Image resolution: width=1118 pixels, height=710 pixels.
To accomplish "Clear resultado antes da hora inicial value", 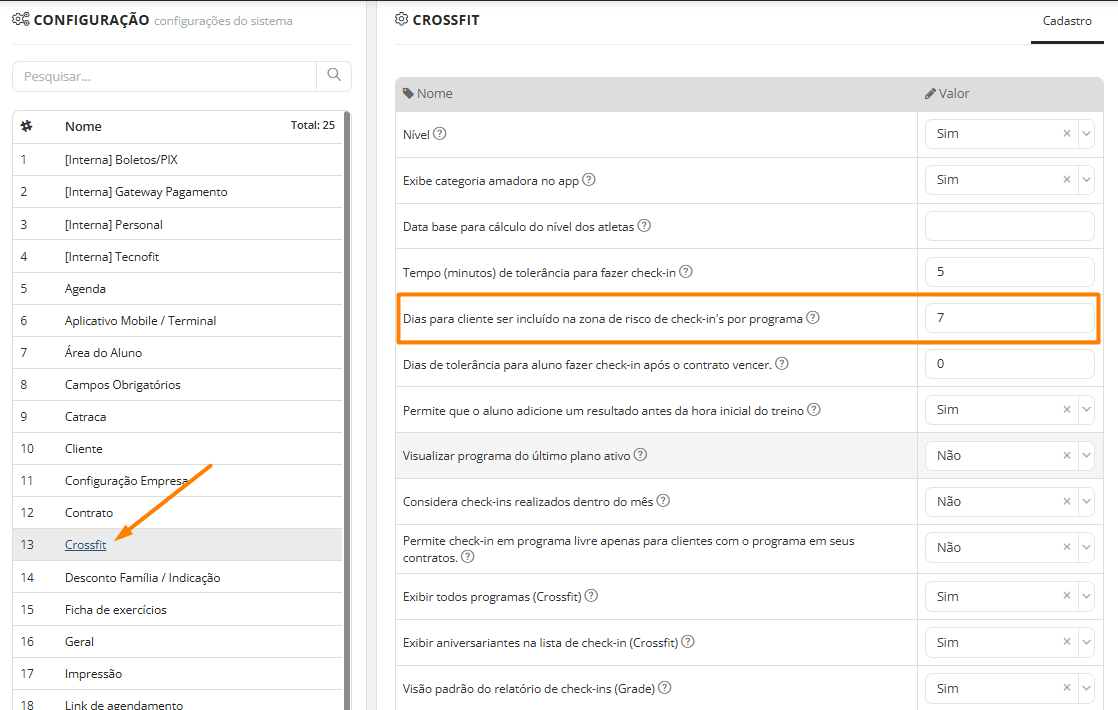I will coord(1067,409).
